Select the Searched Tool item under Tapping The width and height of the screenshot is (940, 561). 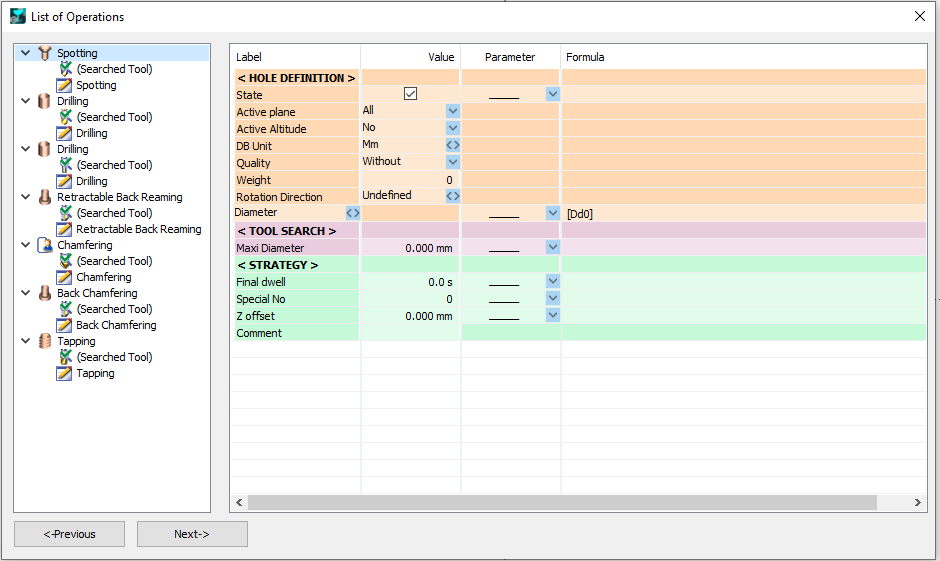114,357
